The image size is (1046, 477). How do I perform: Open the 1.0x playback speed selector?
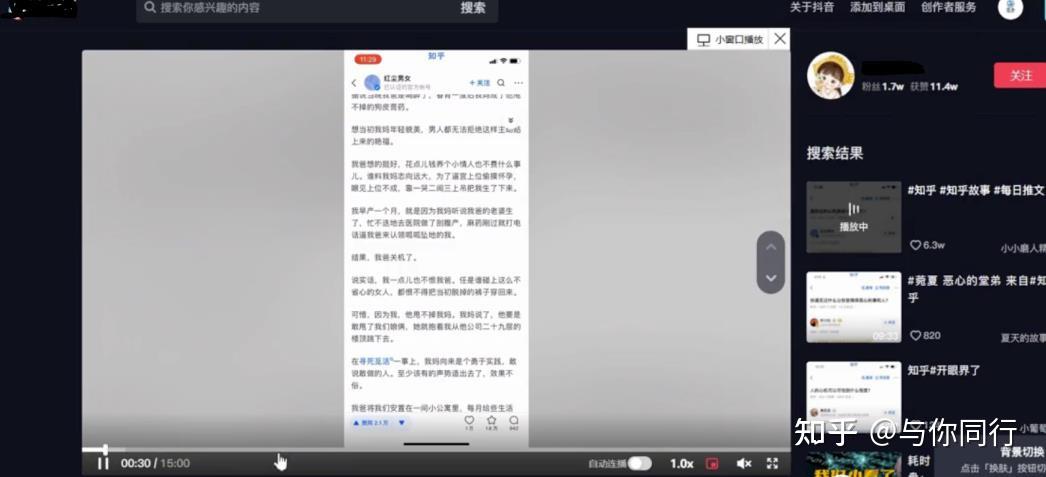(681, 463)
